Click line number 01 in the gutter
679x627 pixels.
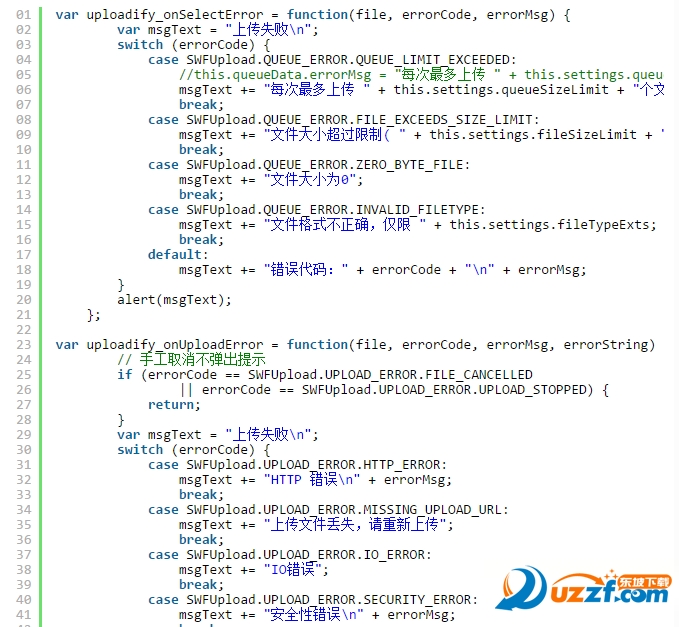click(x=23, y=15)
